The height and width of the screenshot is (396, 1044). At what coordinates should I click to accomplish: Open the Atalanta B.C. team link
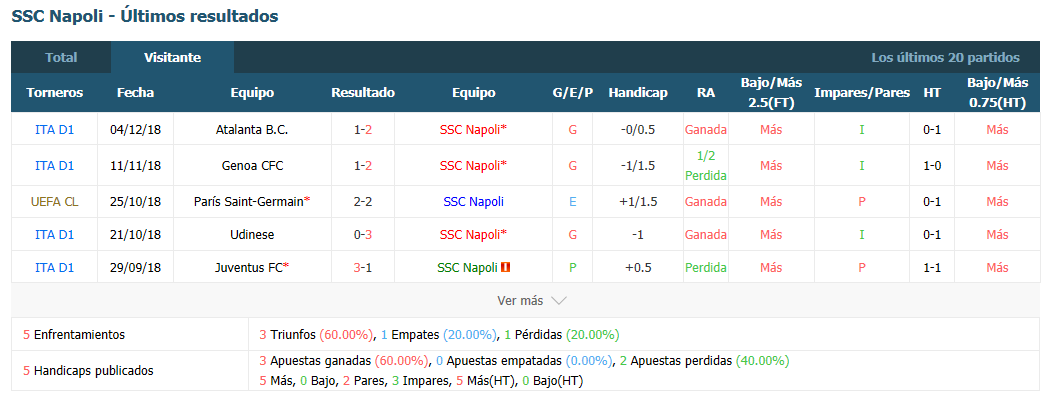coord(252,130)
